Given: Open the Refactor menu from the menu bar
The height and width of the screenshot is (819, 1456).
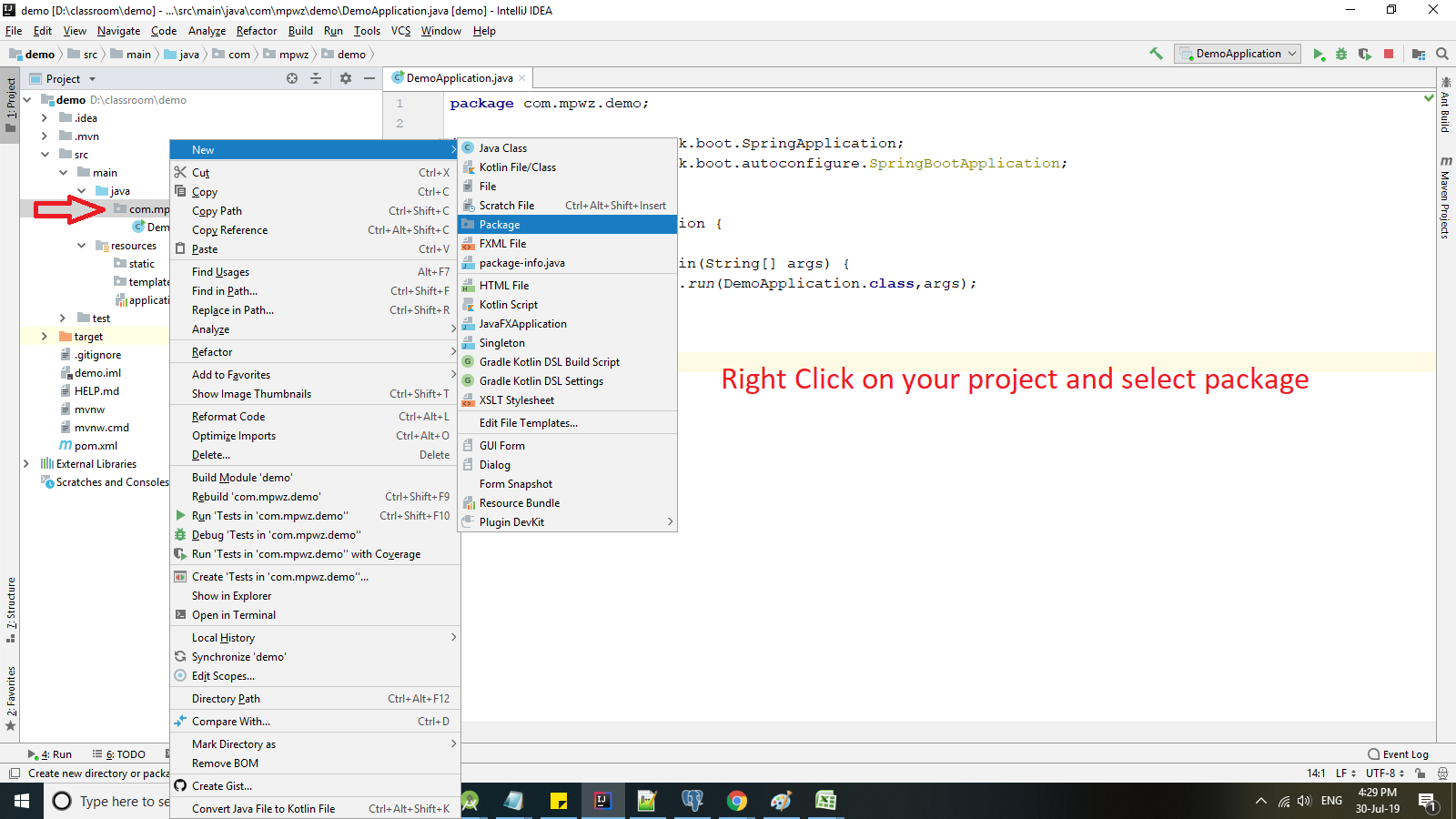Looking at the screenshot, I should (256, 30).
